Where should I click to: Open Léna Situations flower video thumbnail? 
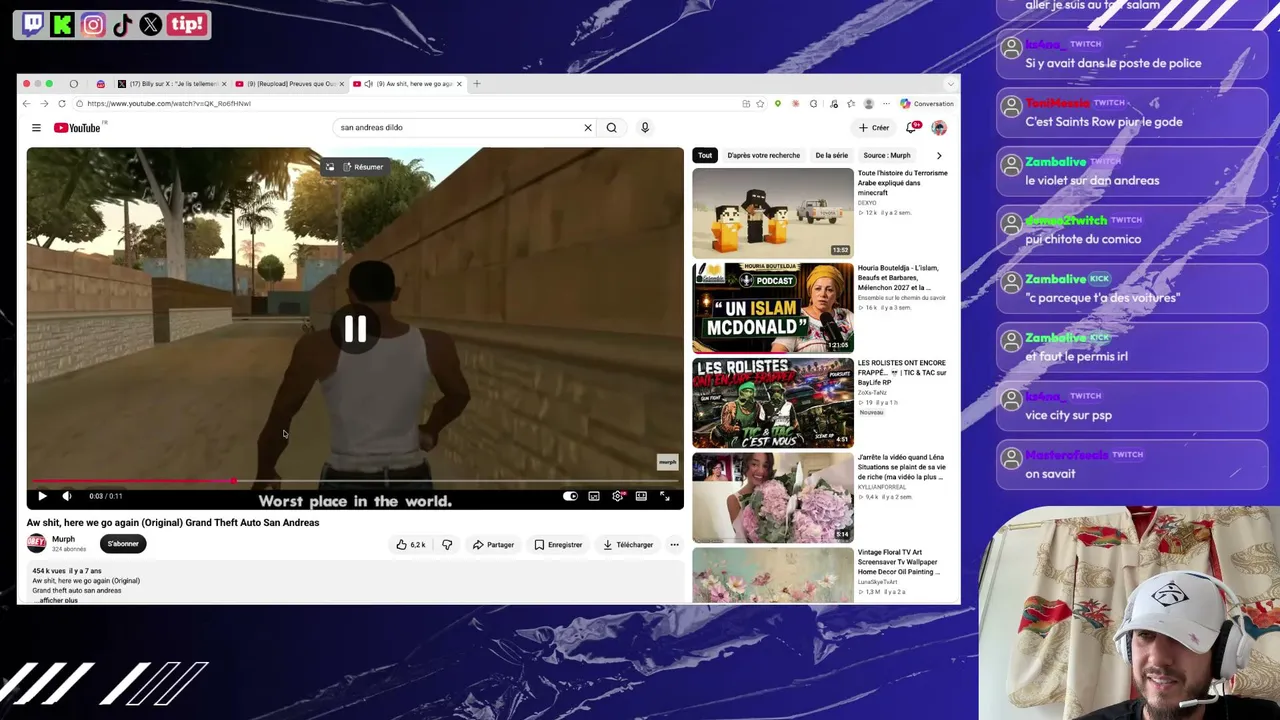click(x=773, y=498)
